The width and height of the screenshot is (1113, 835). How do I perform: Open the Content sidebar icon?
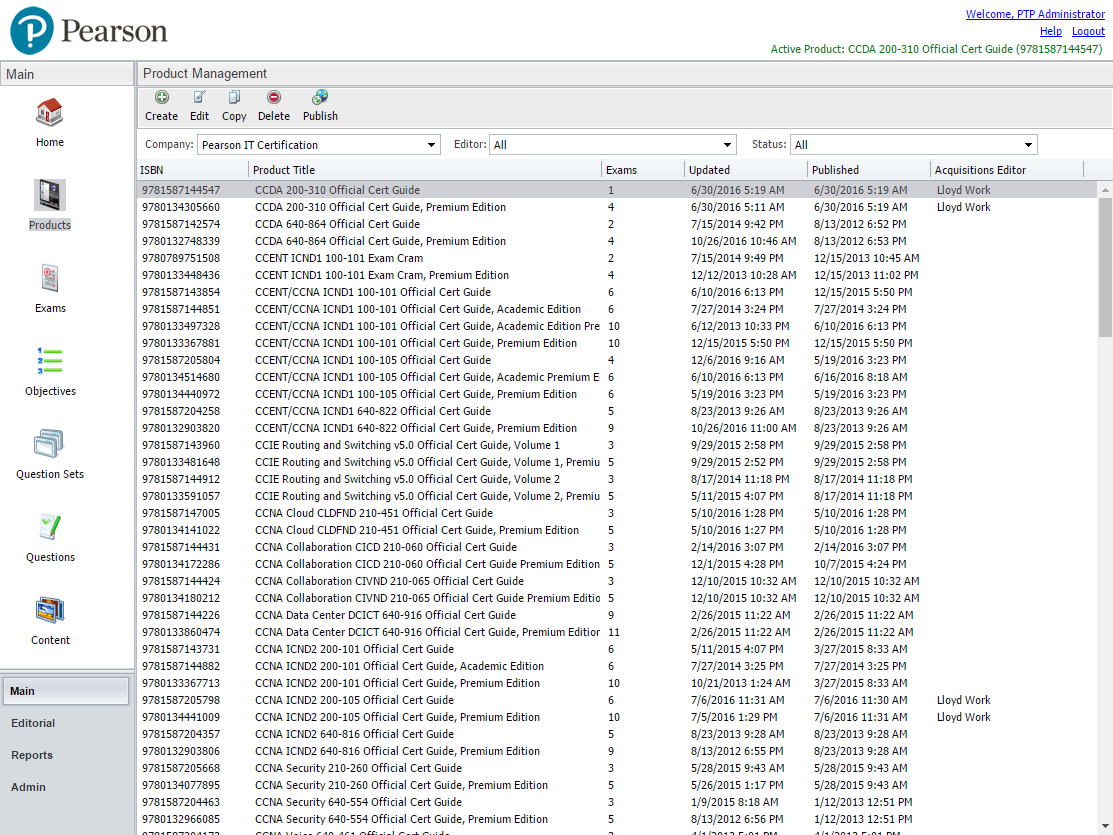click(x=50, y=610)
